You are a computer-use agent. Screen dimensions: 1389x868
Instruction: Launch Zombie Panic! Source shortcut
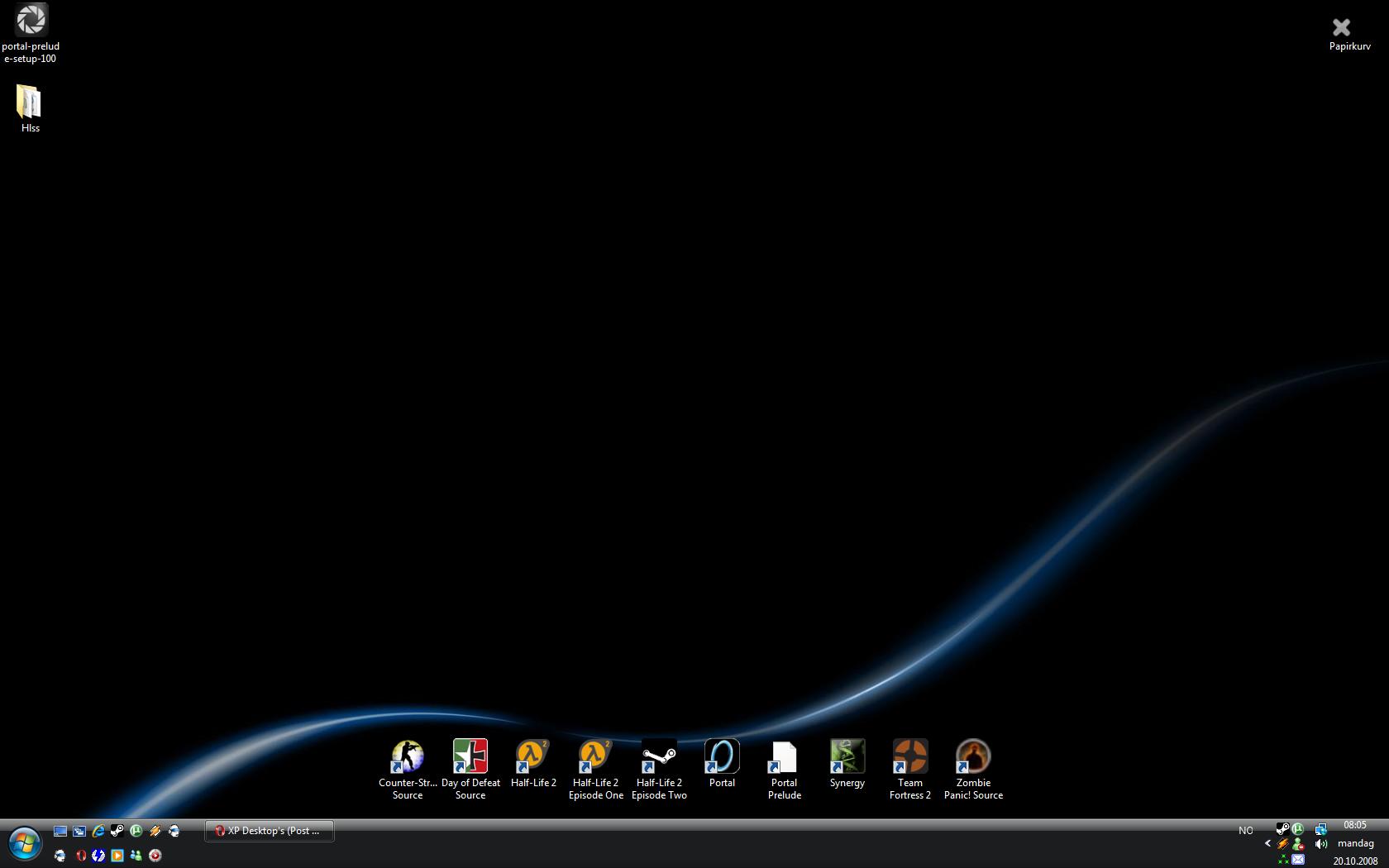pyautogui.click(x=973, y=770)
